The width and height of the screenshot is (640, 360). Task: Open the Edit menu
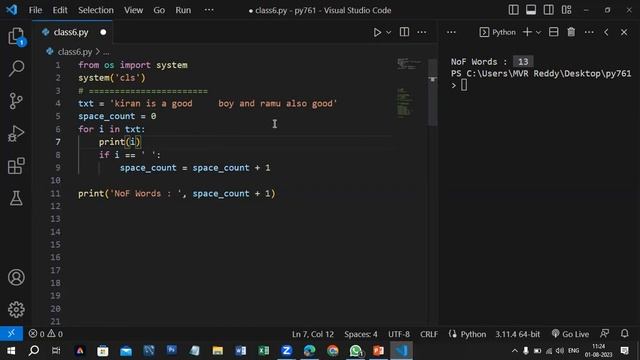click(60, 10)
